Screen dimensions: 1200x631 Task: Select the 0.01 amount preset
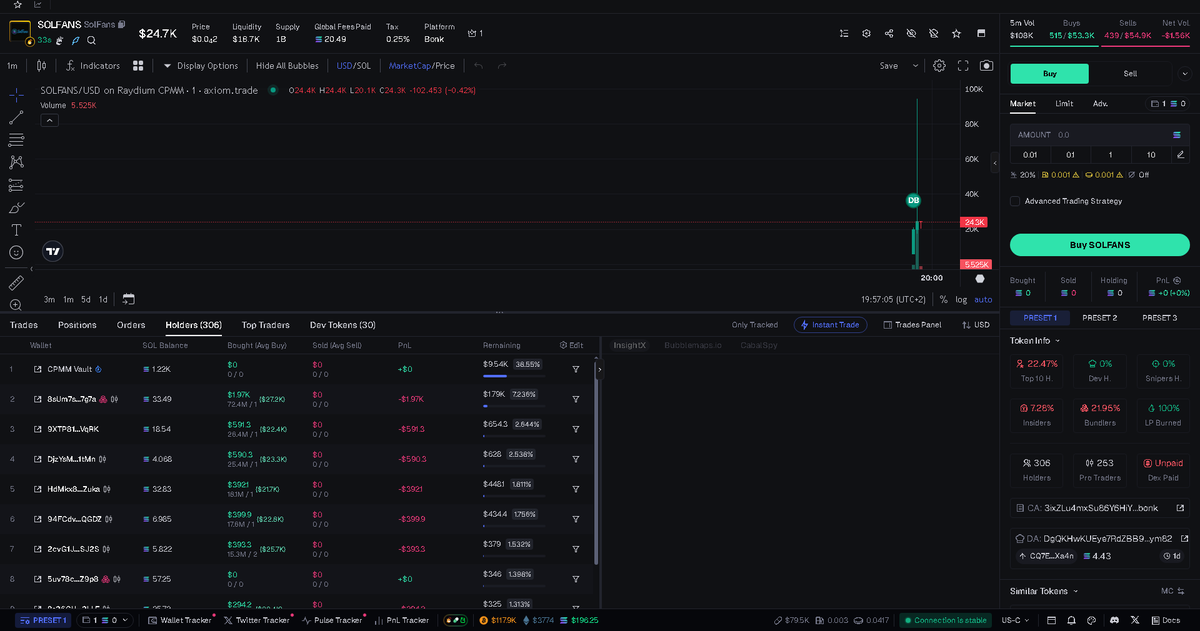tap(1030, 154)
